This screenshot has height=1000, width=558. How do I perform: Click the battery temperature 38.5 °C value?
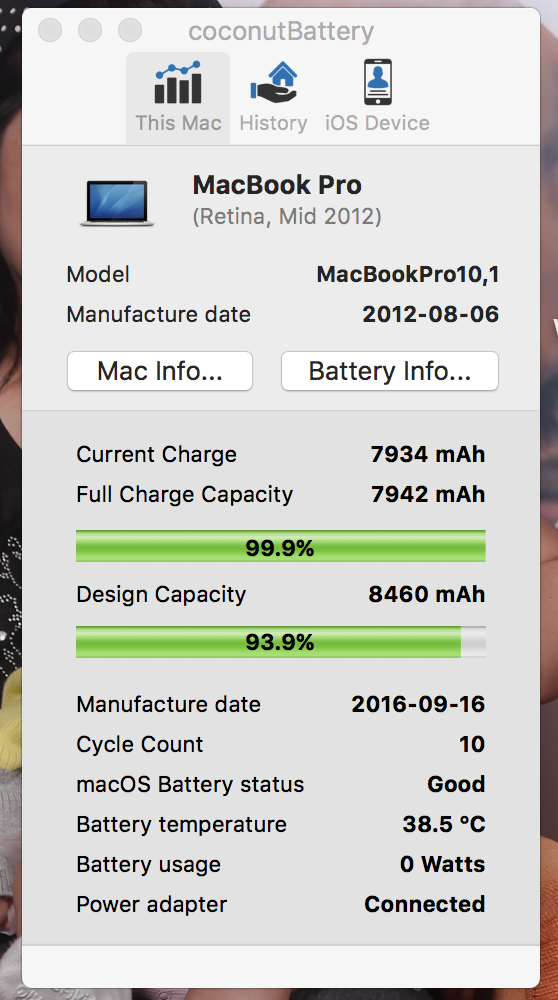(444, 824)
